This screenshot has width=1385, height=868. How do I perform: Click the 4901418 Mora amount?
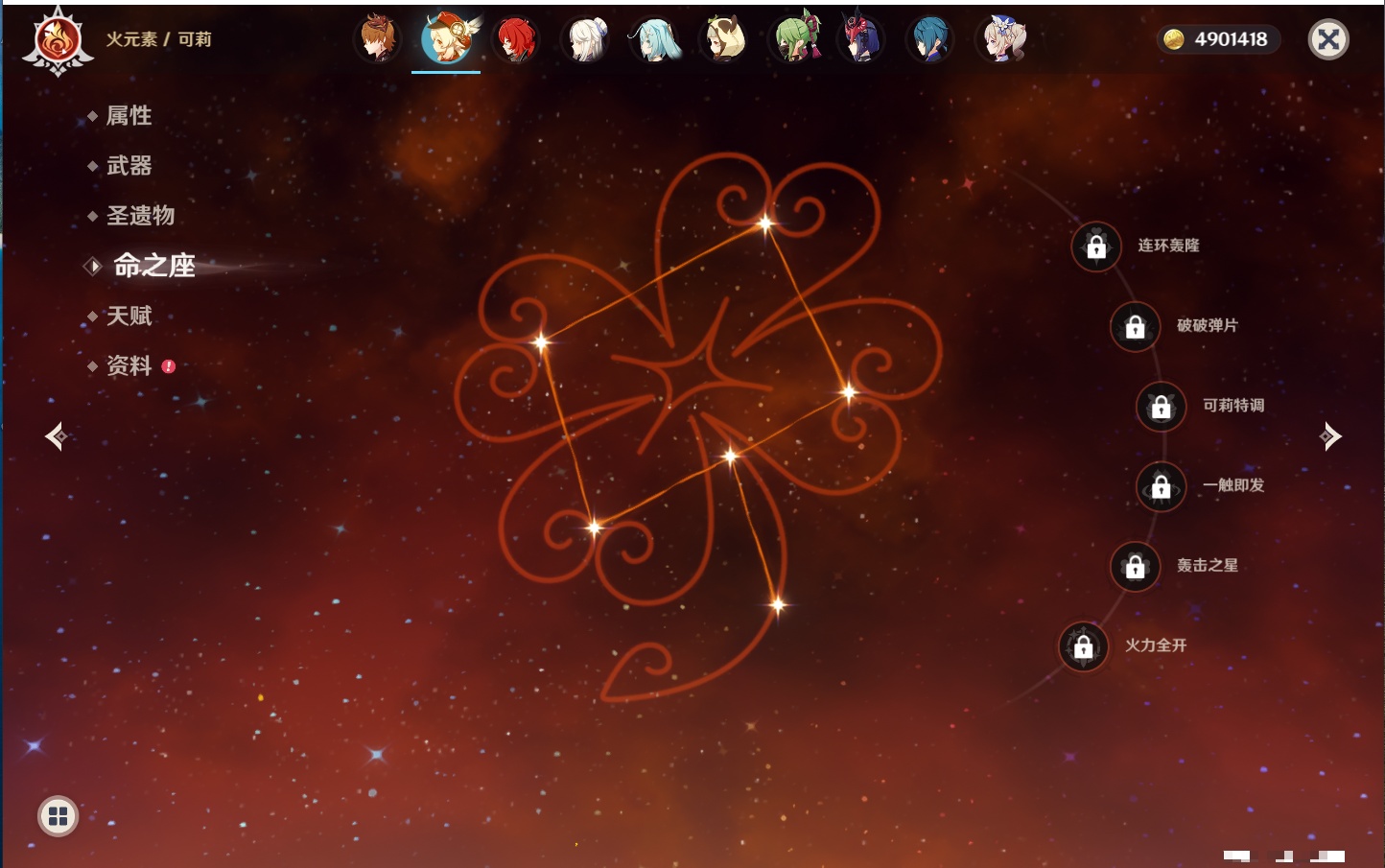coord(1231,39)
